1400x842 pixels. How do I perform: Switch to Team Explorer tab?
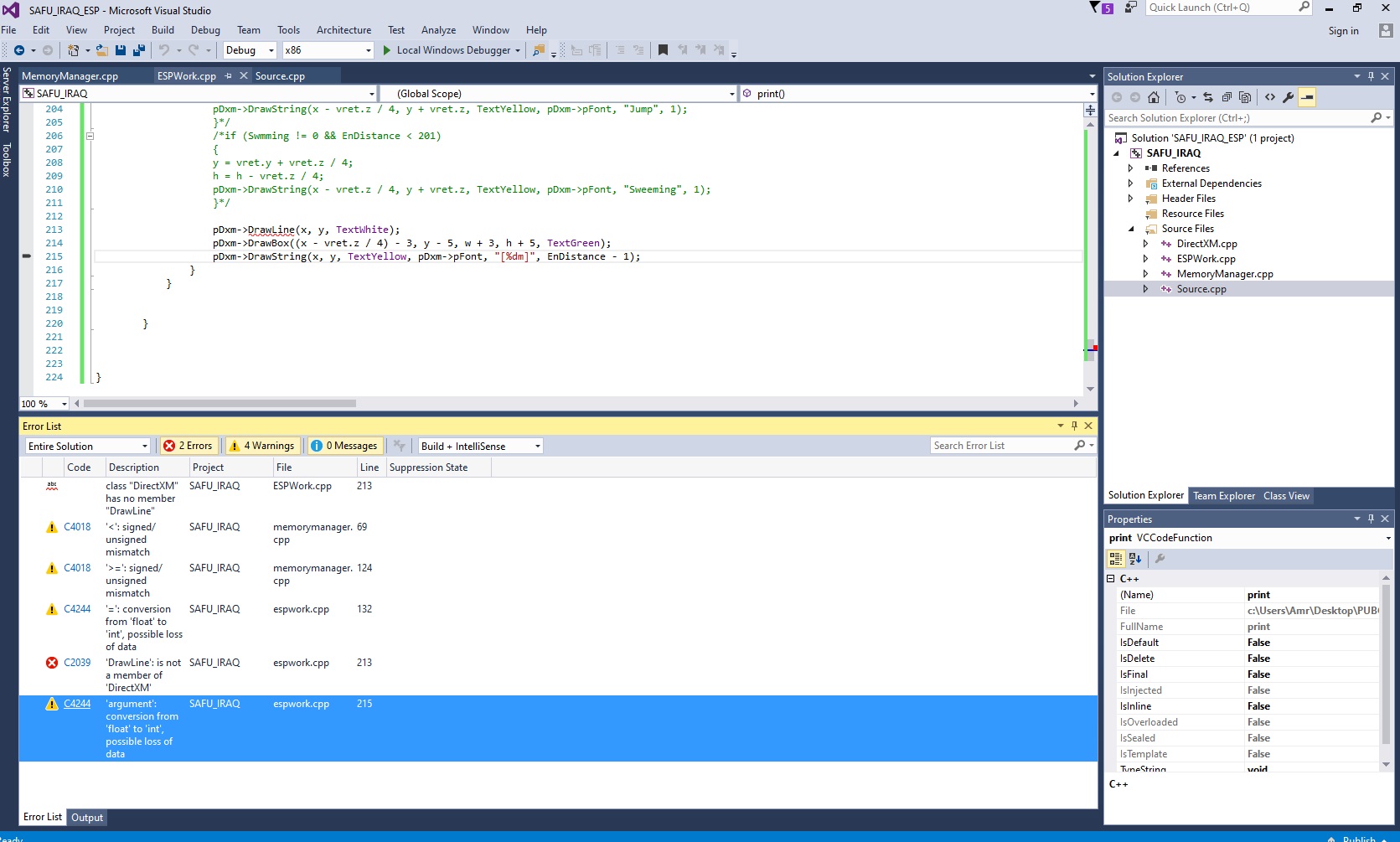click(x=1224, y=496)
